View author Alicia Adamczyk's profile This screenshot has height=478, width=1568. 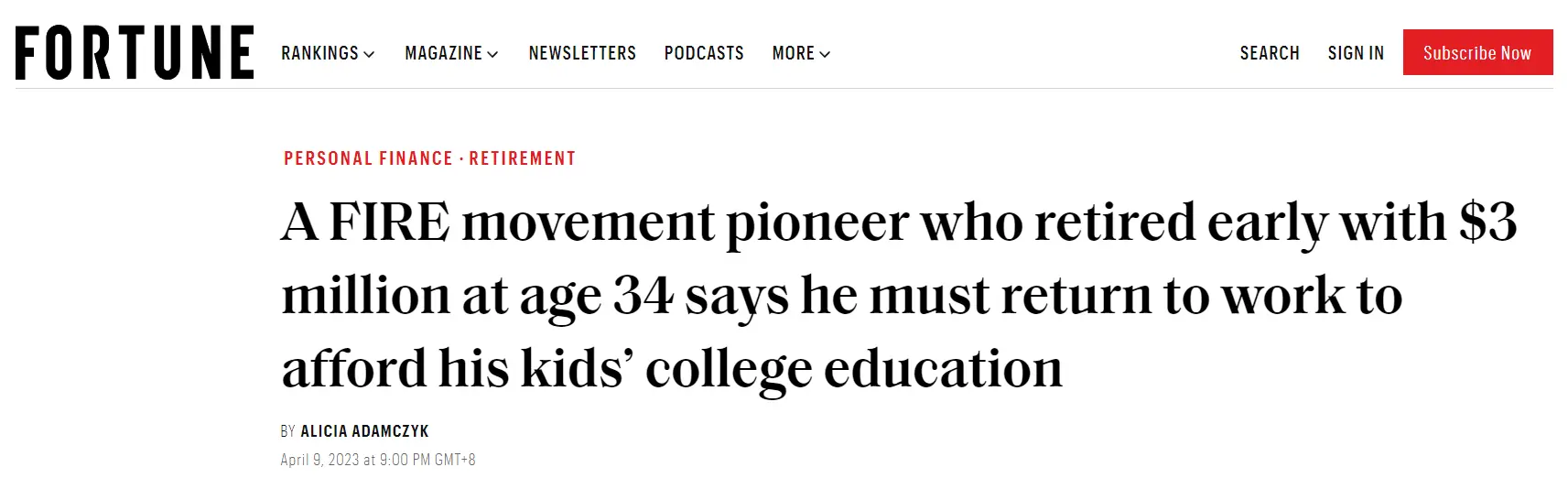pos(364,431)
